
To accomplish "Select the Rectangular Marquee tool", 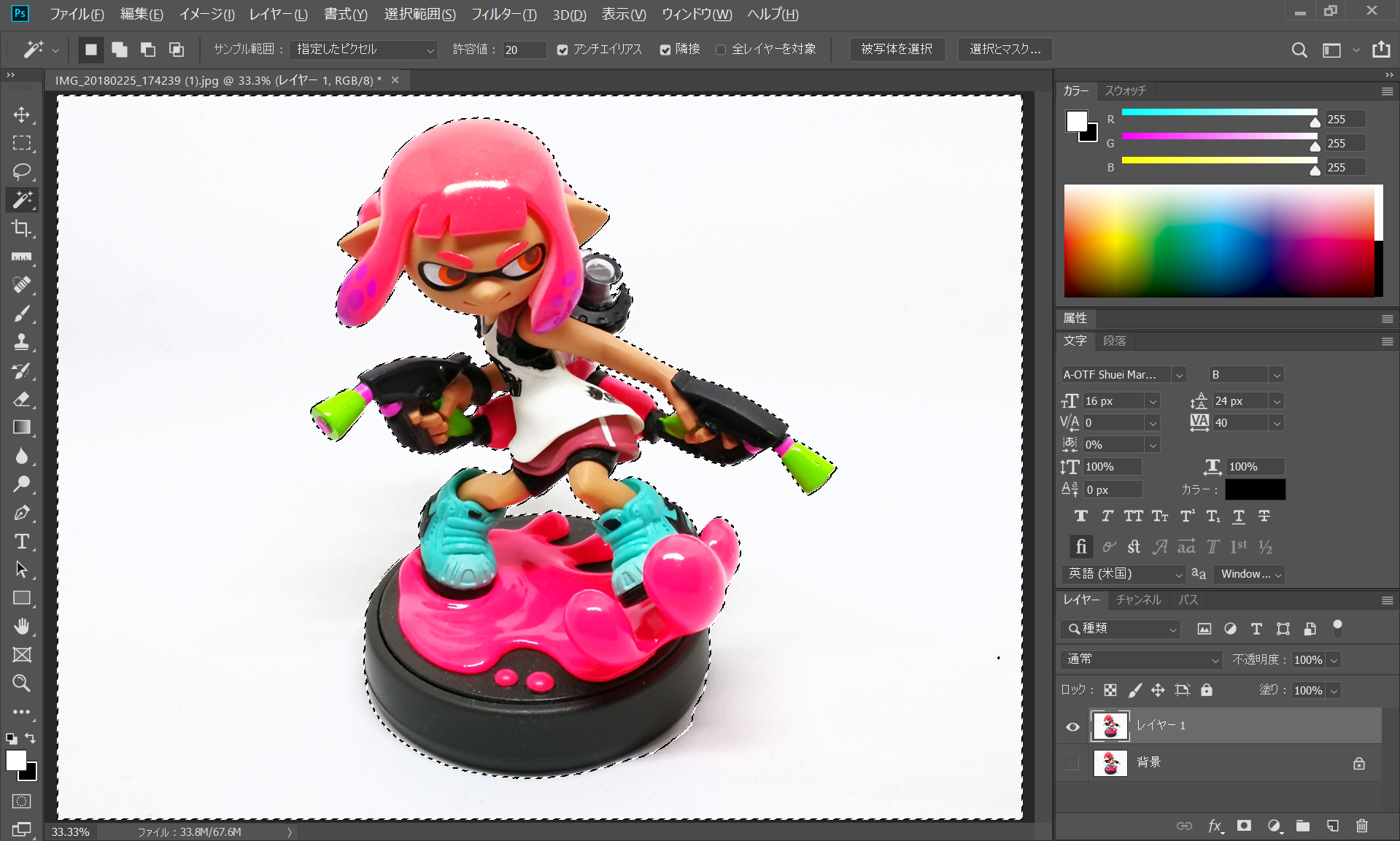I will [x=22, y=143].
